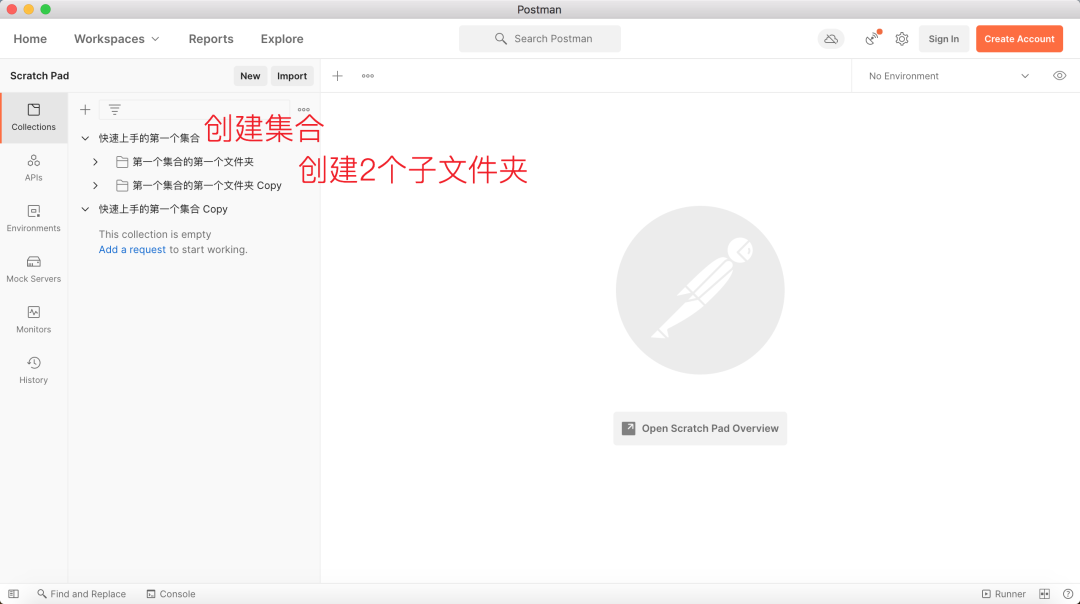Select the 快速上手的第一个集合 collection name

click(149, 138)
